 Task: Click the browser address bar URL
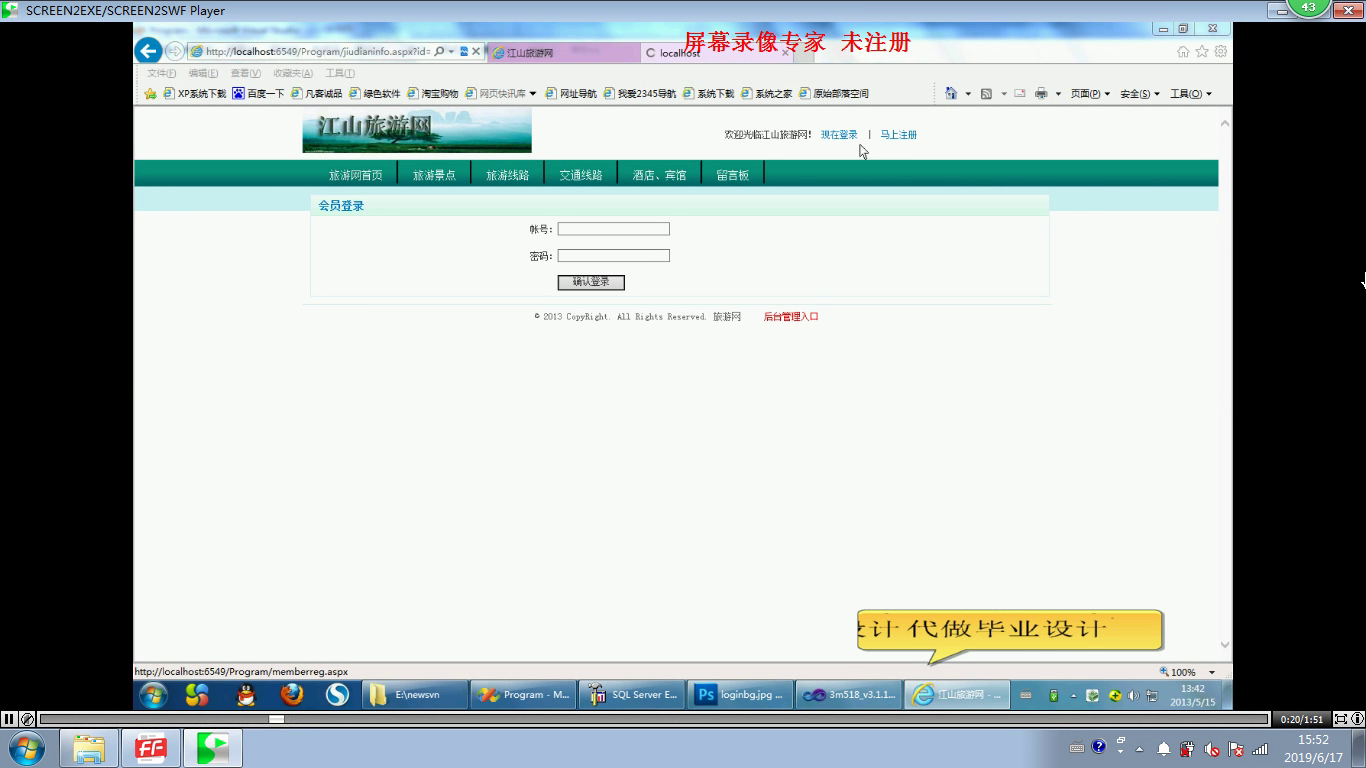click(318, 51)
